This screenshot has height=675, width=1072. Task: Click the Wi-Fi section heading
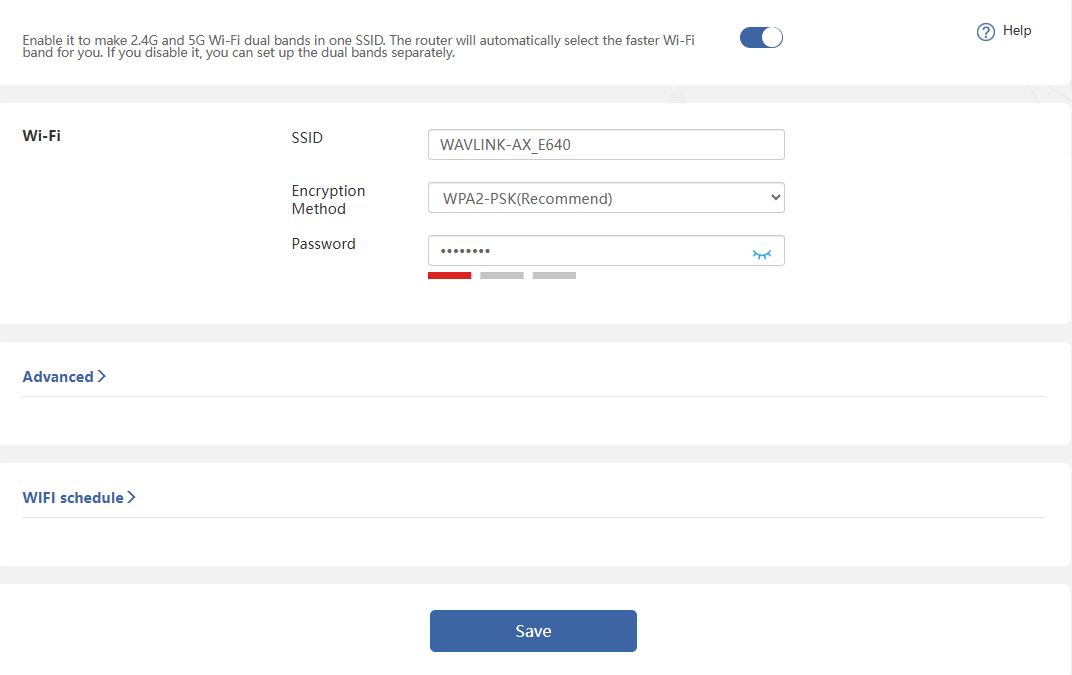(x=41, y=136)
